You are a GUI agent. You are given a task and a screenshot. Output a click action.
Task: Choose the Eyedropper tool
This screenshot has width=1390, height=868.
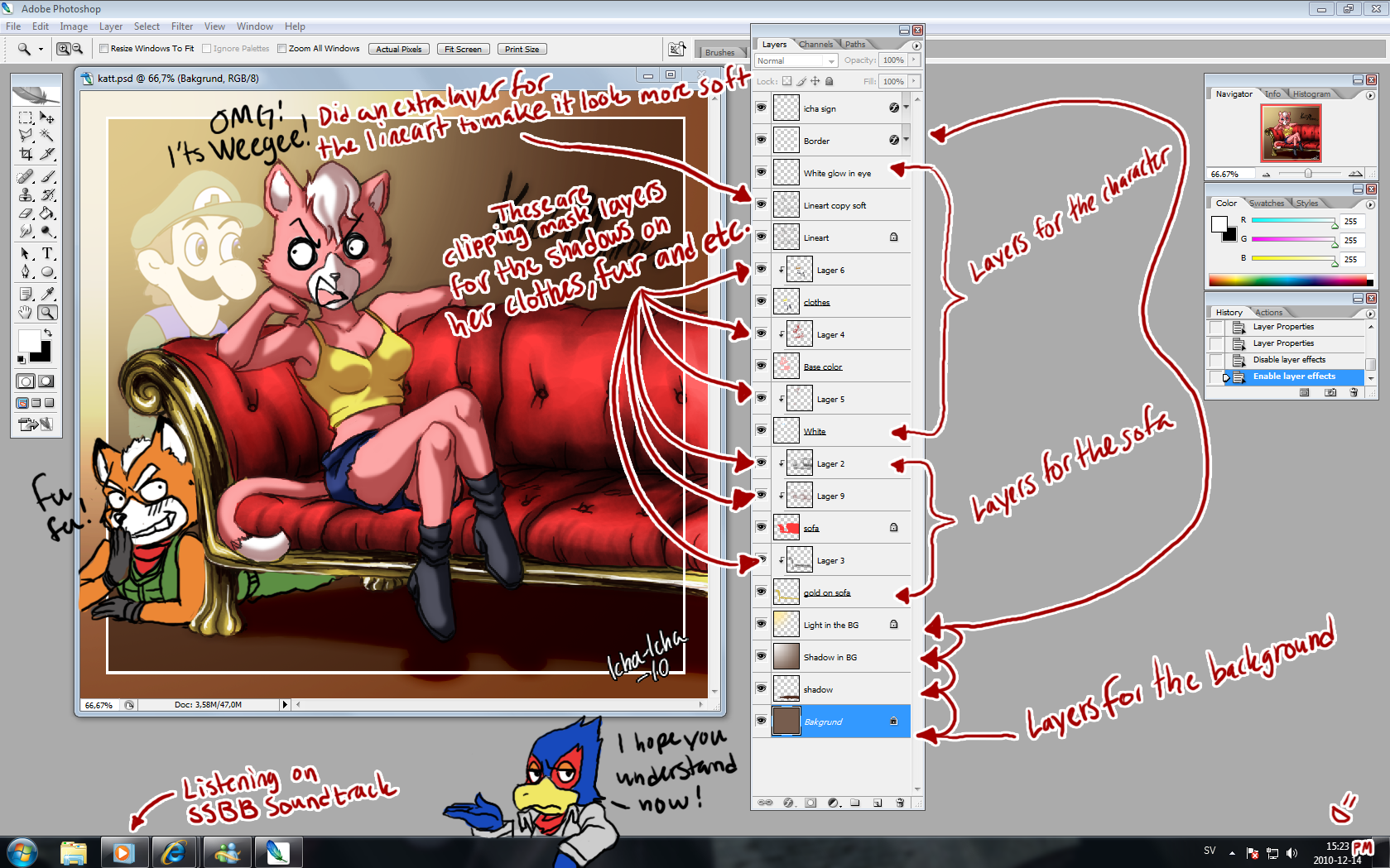click(x=47, y=294)
